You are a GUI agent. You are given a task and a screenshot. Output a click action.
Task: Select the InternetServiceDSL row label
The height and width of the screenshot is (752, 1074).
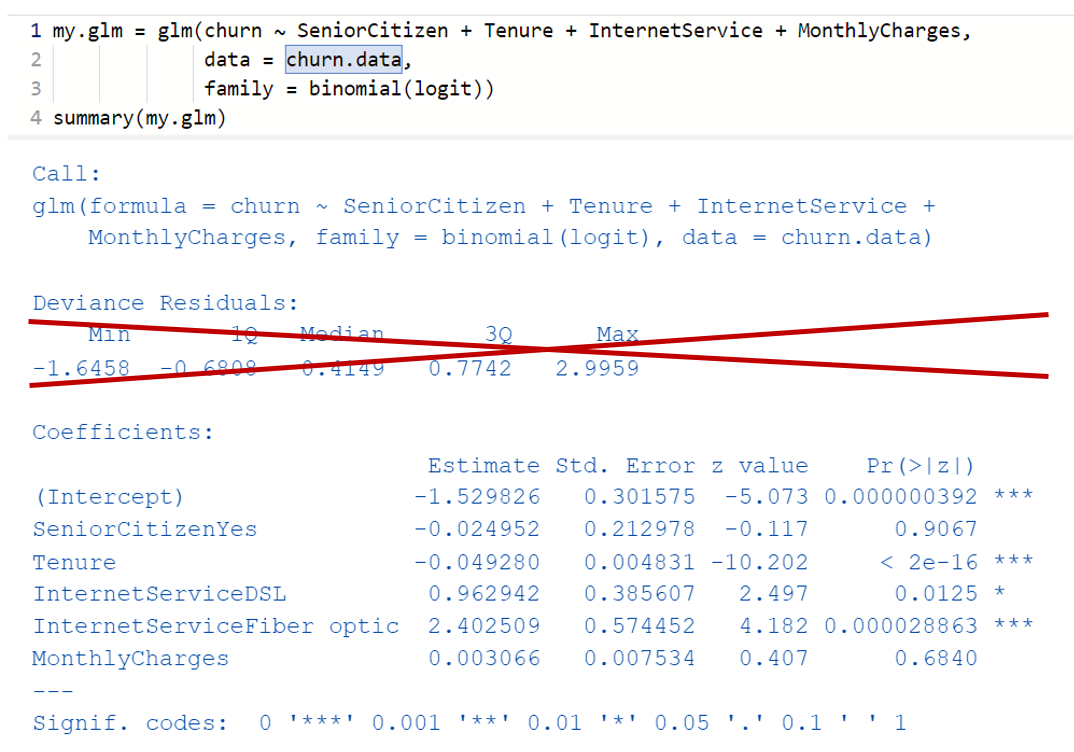click(x=159, y=594)
